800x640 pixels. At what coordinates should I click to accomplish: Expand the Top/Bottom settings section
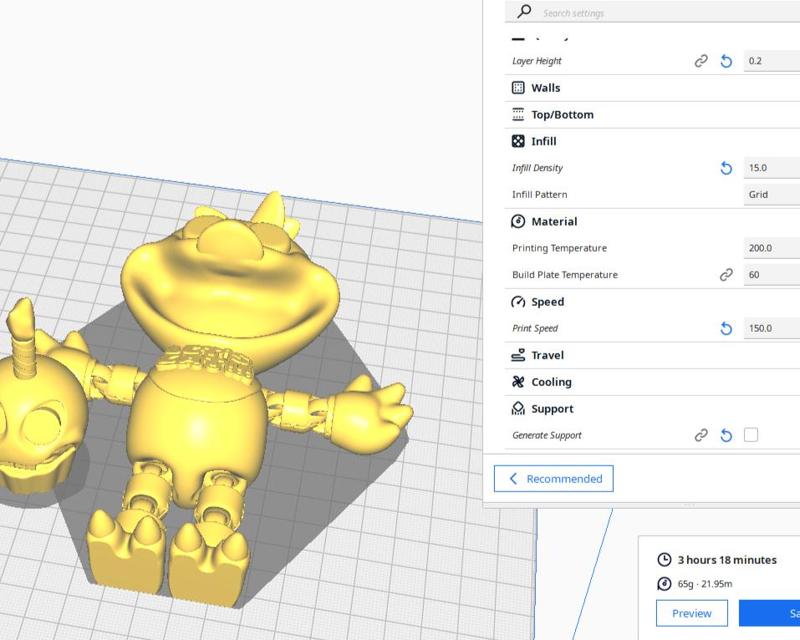[x=653, y=115]
